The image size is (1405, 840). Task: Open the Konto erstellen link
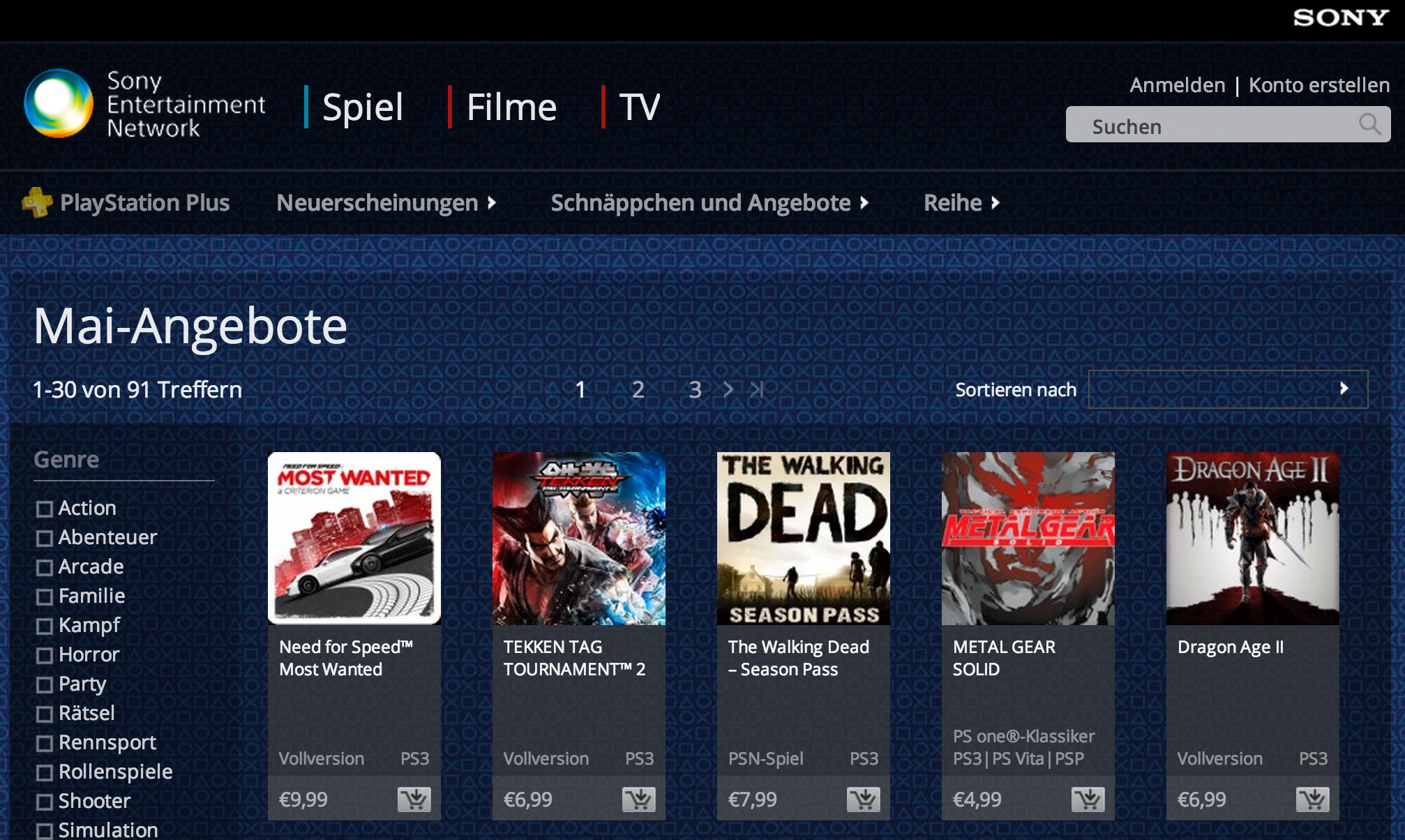tap(1318, 85)
